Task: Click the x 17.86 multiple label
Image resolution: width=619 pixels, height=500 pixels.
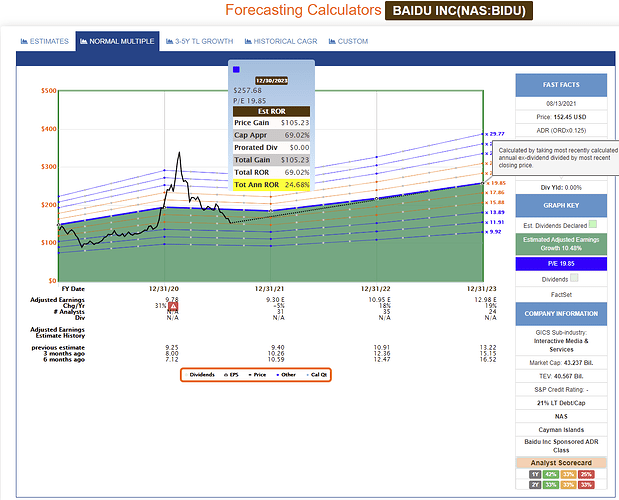Action: click(x=495, y=193)
